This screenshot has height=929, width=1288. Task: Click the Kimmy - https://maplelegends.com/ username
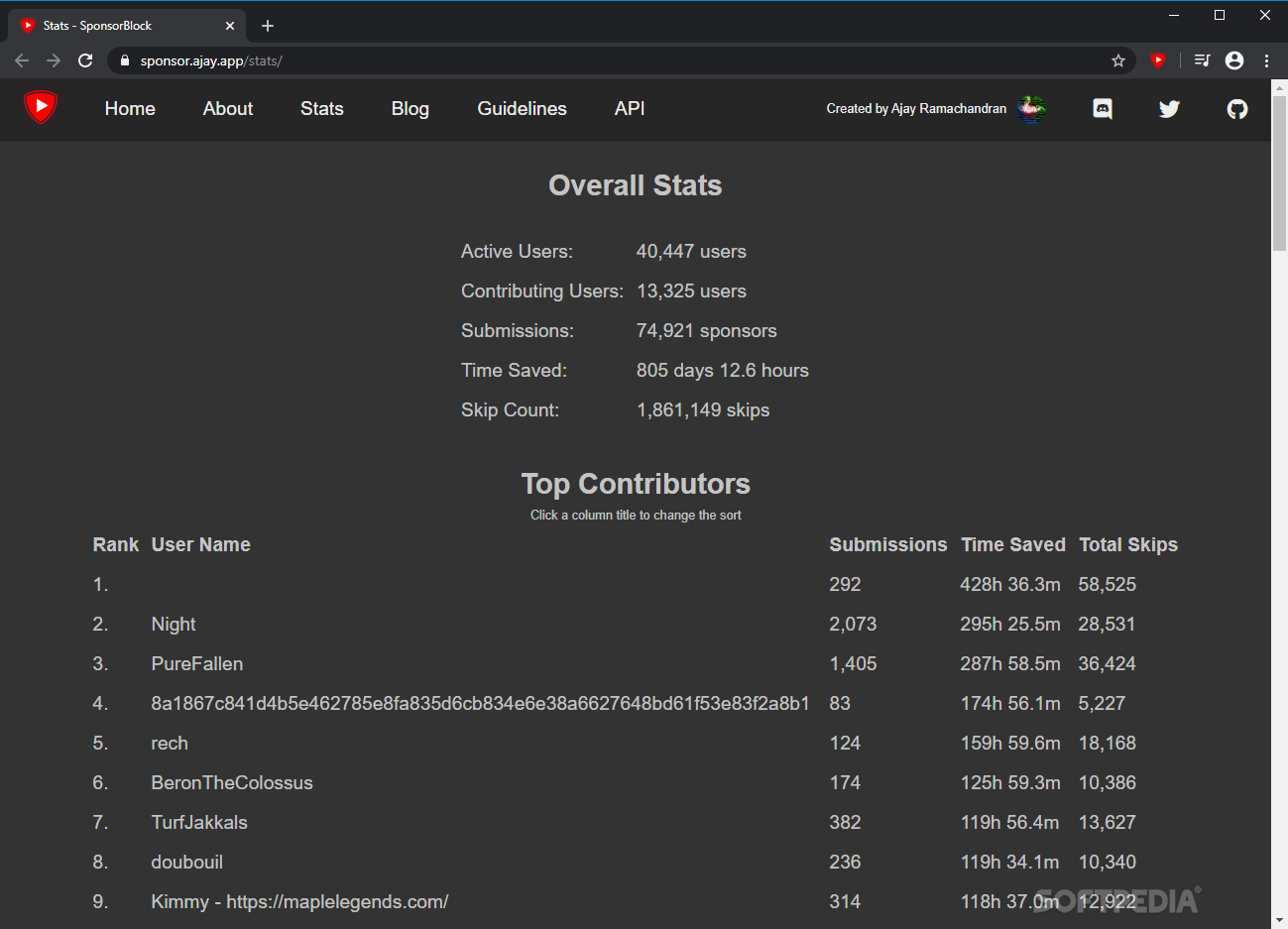[299, 902]
